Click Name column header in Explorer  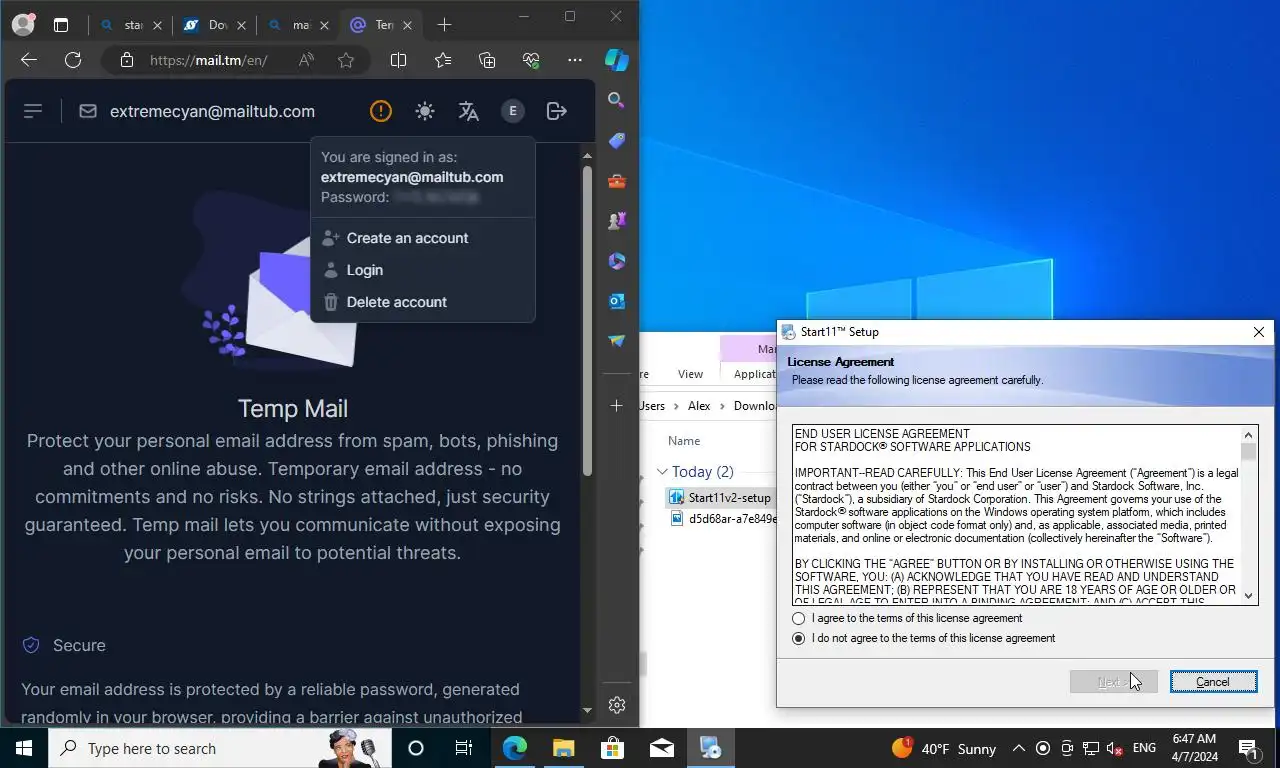(684, 441)
